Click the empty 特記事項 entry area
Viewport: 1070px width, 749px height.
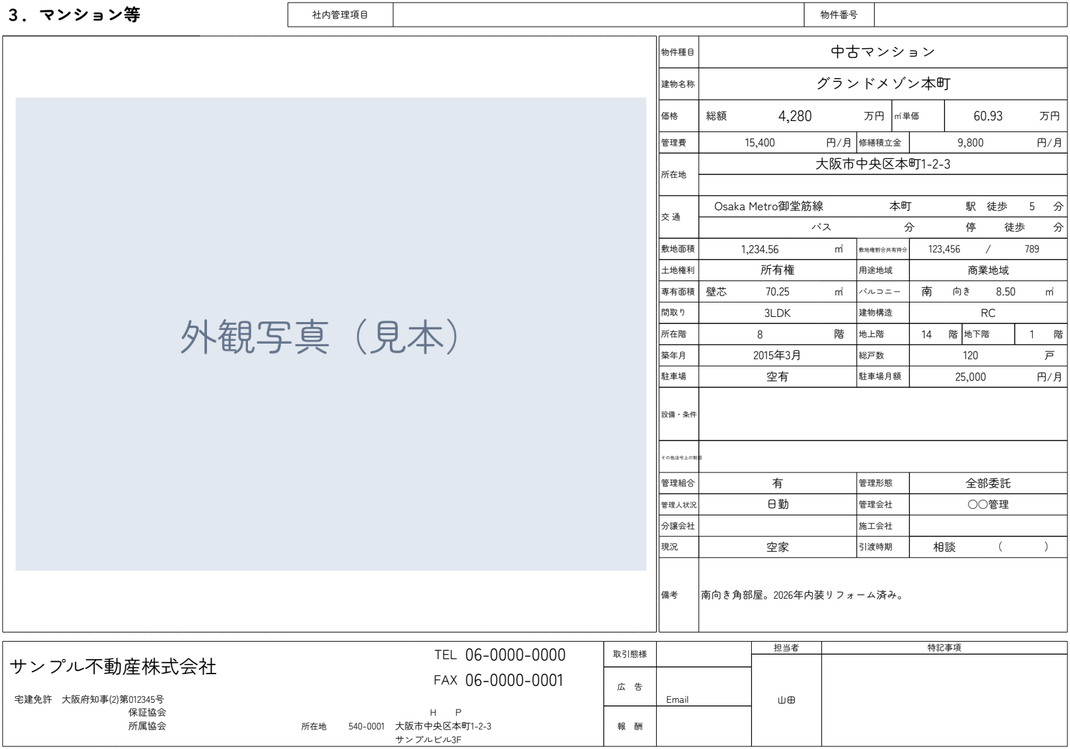point(944,700)
